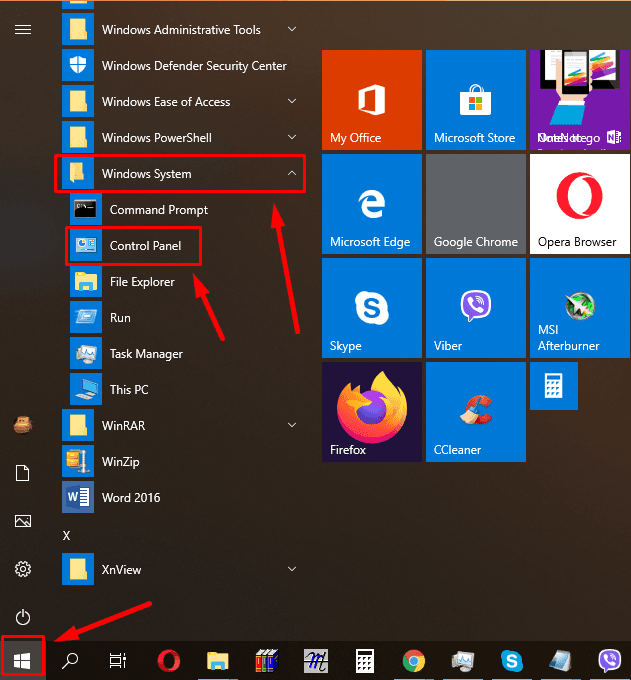Launch Task Manager from the list

pyautogui.click(x=184, y=353)
